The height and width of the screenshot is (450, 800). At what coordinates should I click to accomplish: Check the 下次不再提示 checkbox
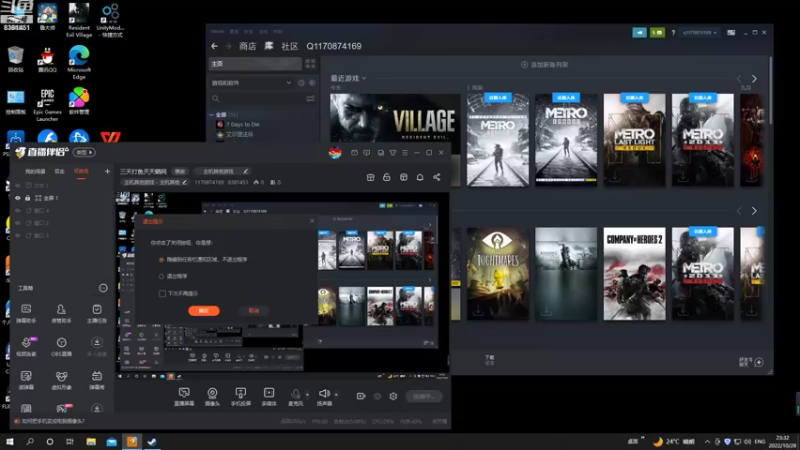(x=162, y=293)
